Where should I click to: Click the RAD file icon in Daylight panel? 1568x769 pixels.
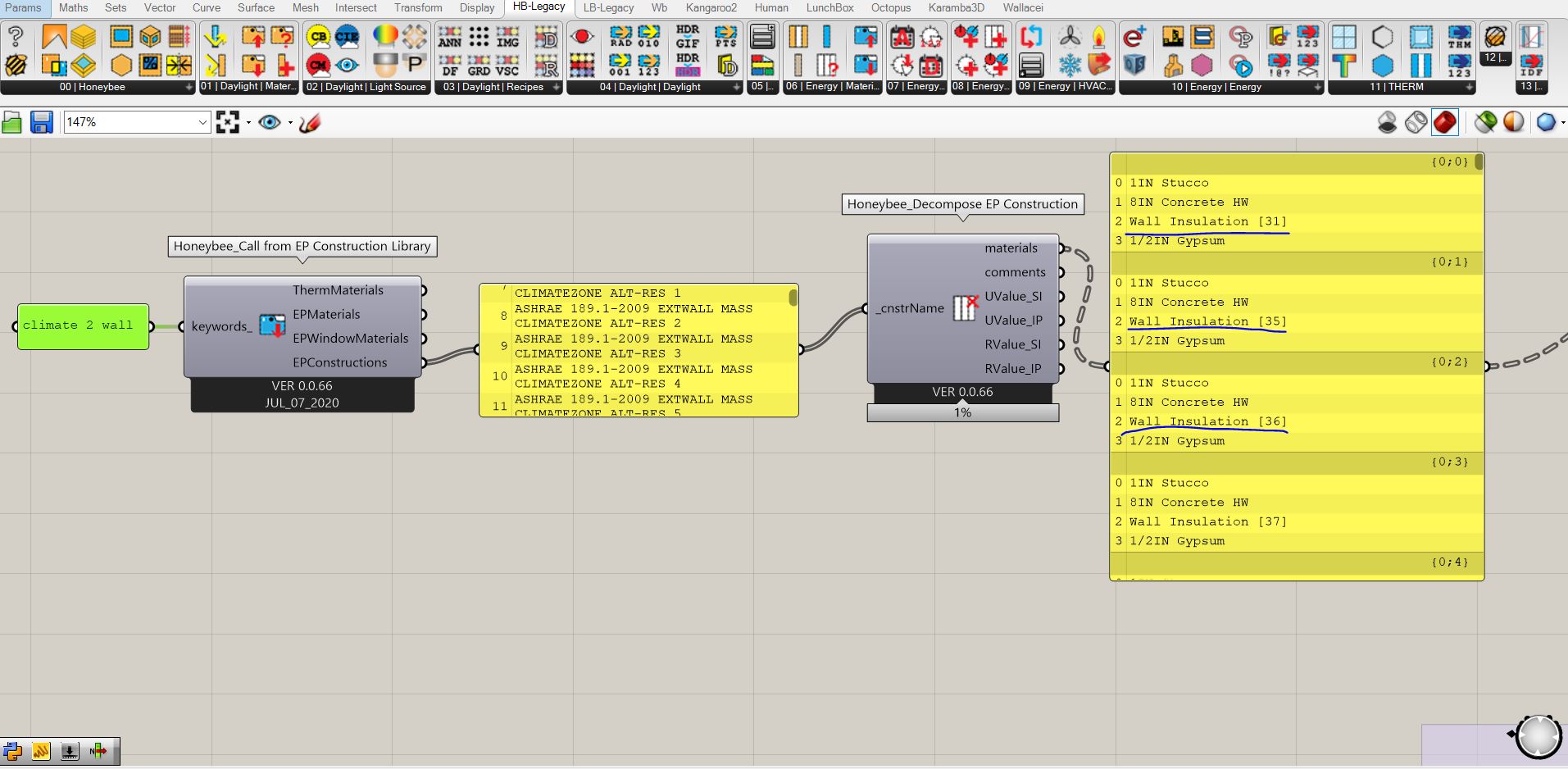(x=620, y=37)
